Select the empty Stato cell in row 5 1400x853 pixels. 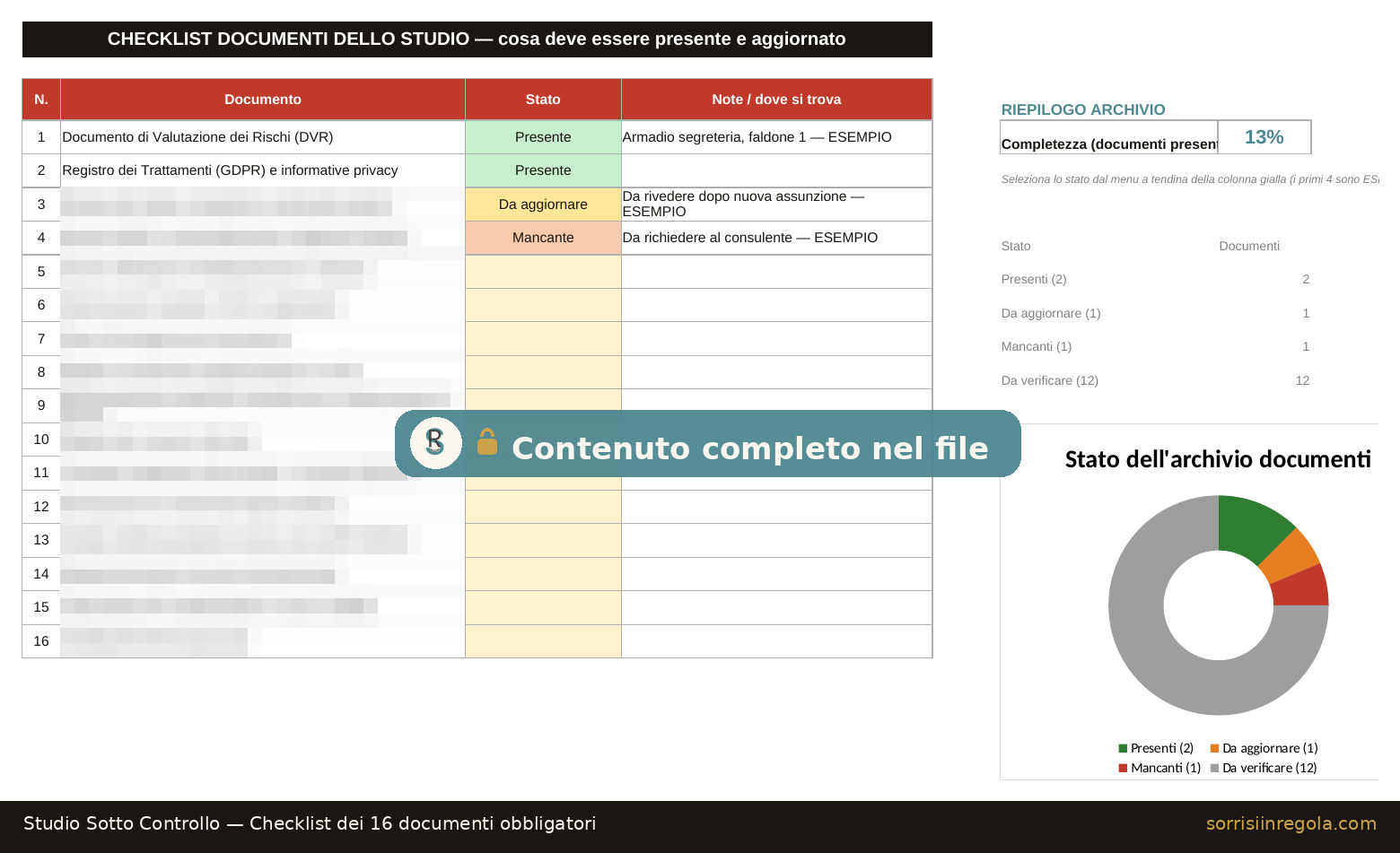coord(543,272)
